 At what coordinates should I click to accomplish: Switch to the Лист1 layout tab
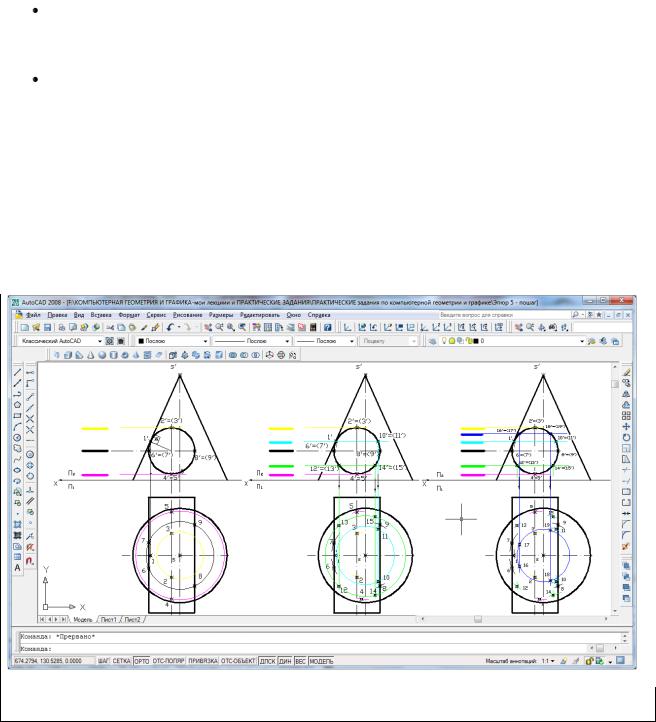pos(109,619)
